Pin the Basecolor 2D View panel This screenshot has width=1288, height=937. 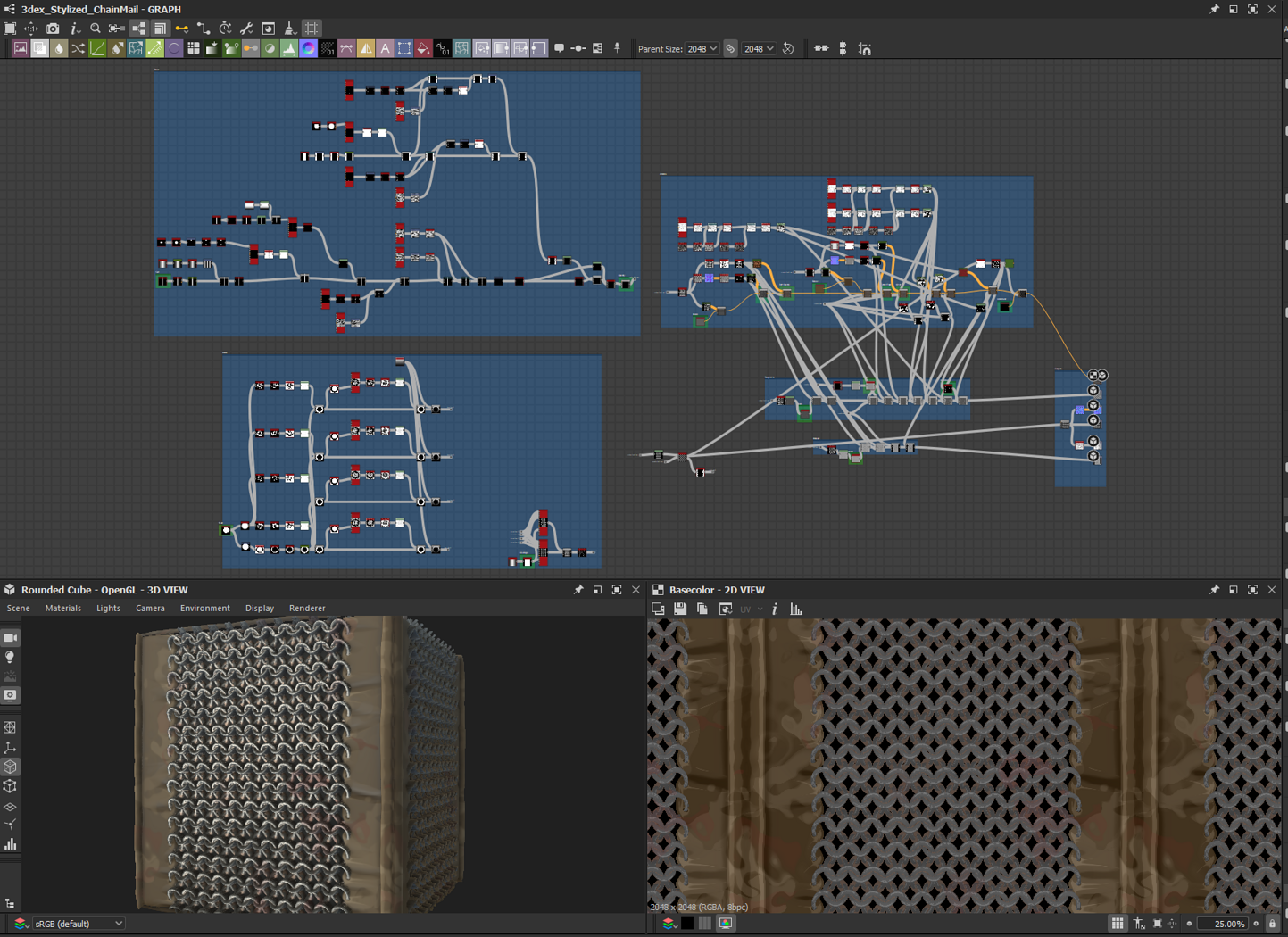coord(1214,590)
